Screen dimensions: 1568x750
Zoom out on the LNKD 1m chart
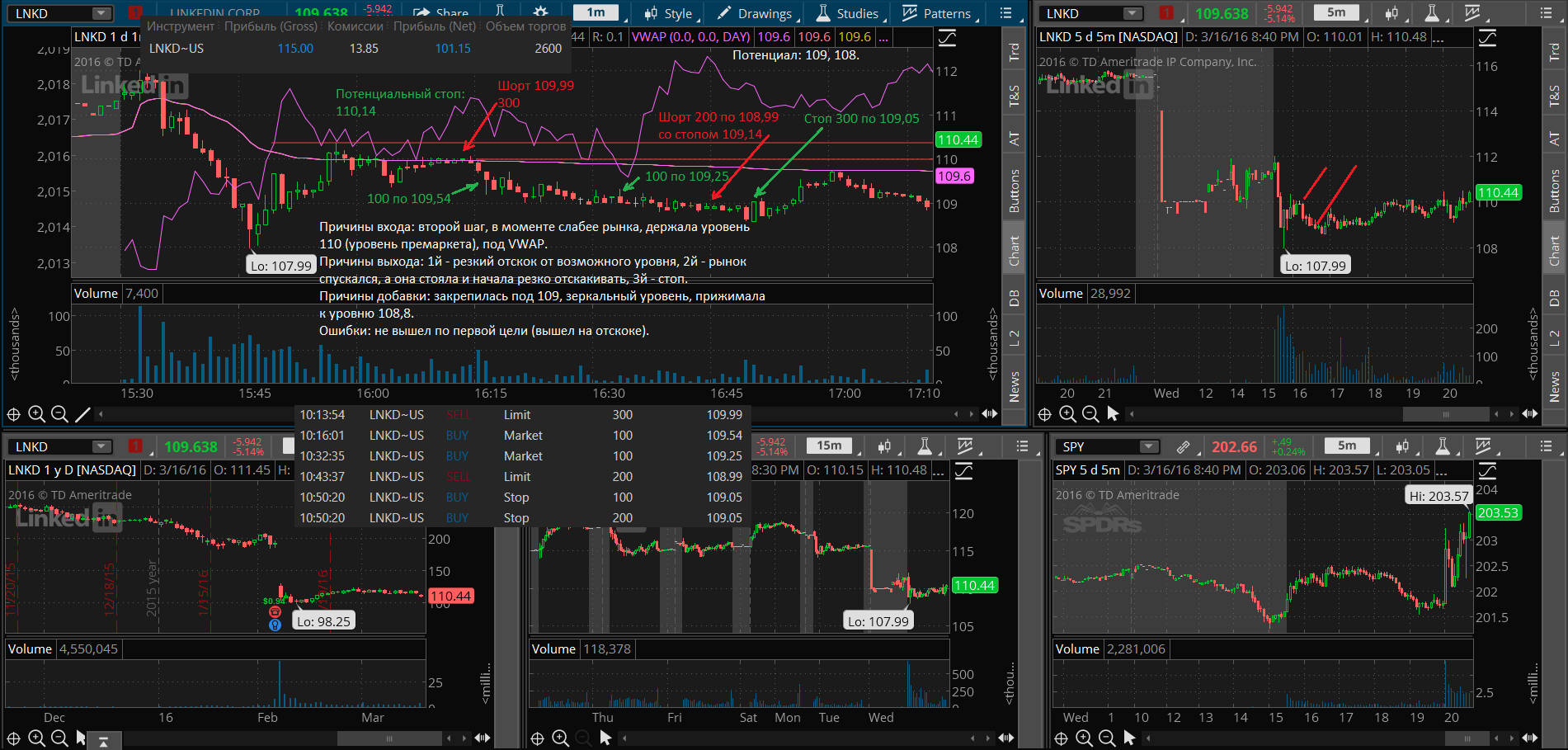(59, 414)
